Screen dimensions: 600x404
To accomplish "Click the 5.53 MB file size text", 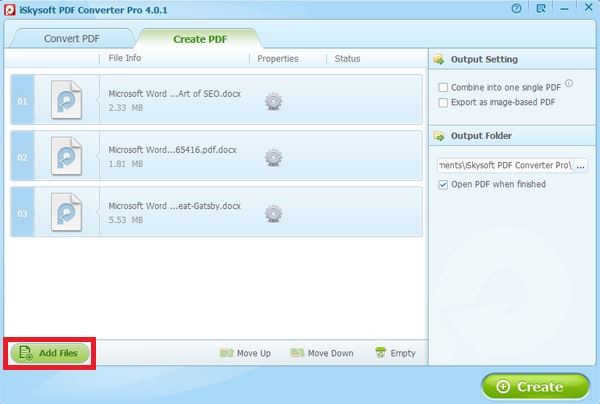I will pos(126,220).
